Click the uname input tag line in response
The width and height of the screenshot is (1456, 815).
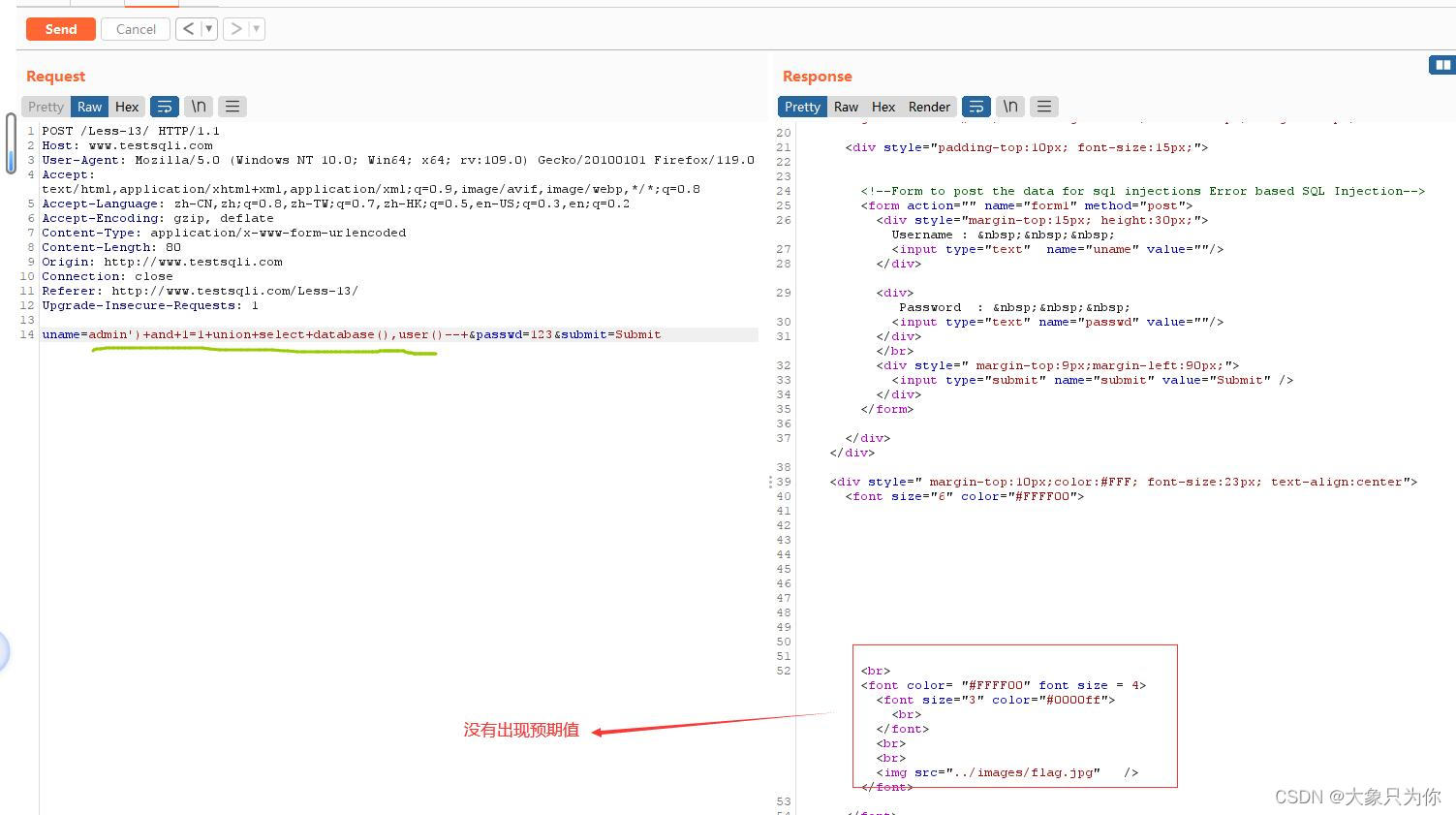click(1058, 249)
